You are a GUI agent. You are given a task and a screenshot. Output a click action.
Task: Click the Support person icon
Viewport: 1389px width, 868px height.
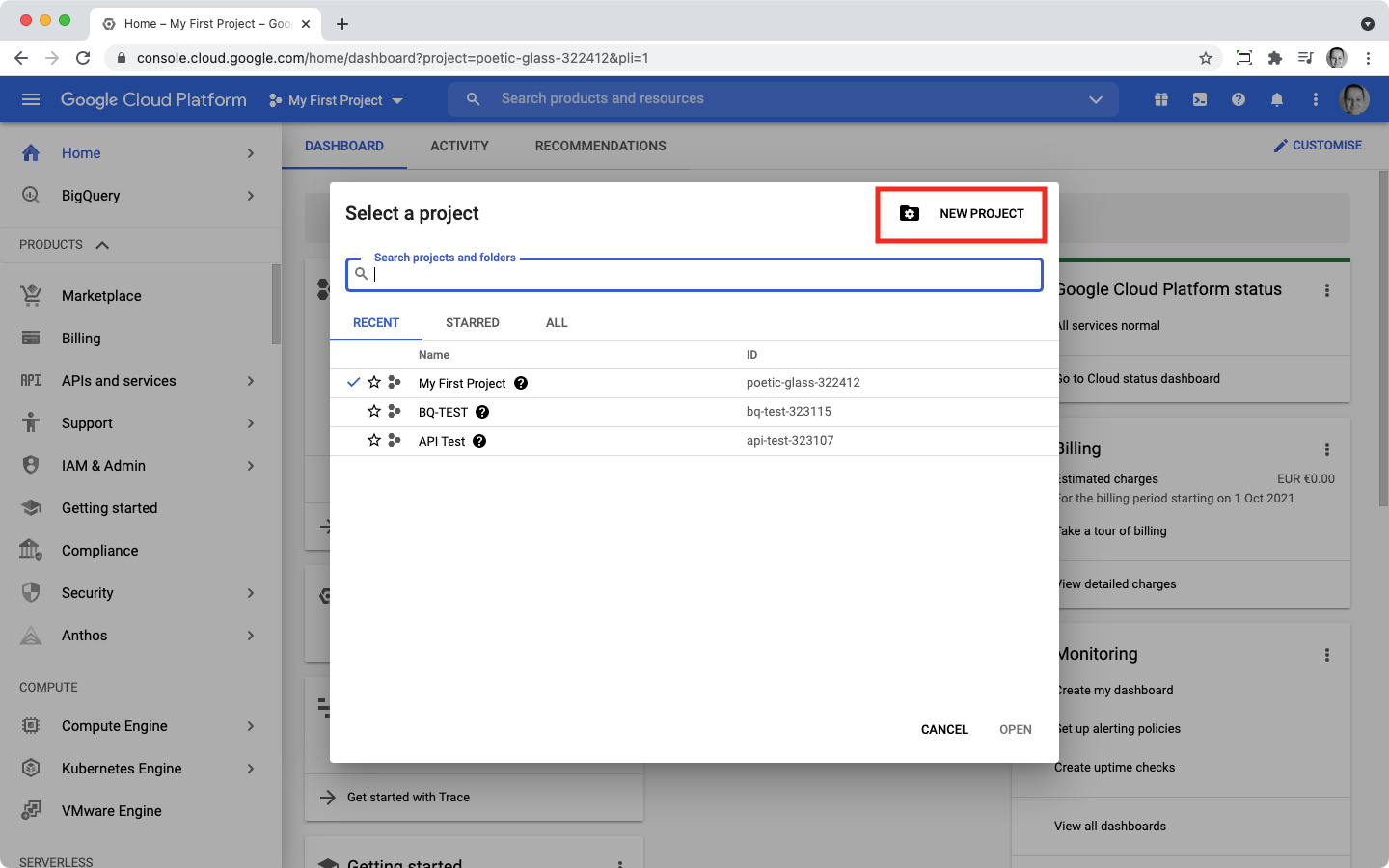[31, 422]
